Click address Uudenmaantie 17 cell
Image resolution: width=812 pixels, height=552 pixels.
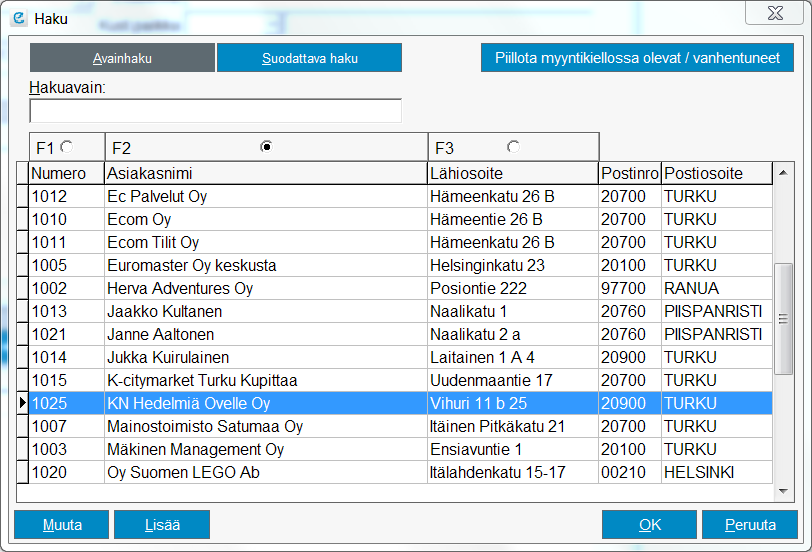pyautogui.click(x=513, y=380)
